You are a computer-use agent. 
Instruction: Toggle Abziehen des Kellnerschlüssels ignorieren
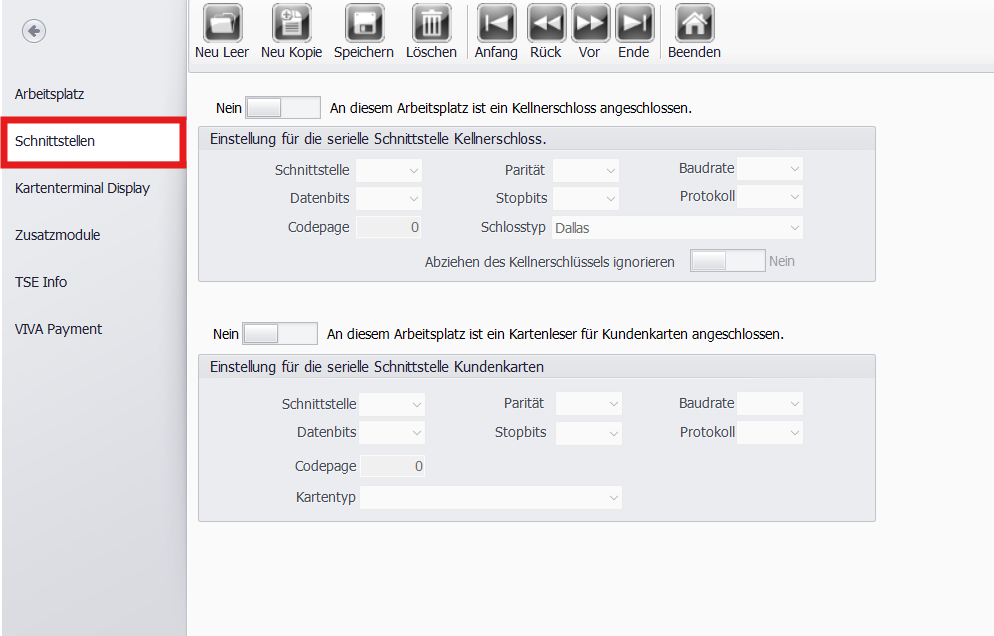pyautogui.click(x=727, y=261)
